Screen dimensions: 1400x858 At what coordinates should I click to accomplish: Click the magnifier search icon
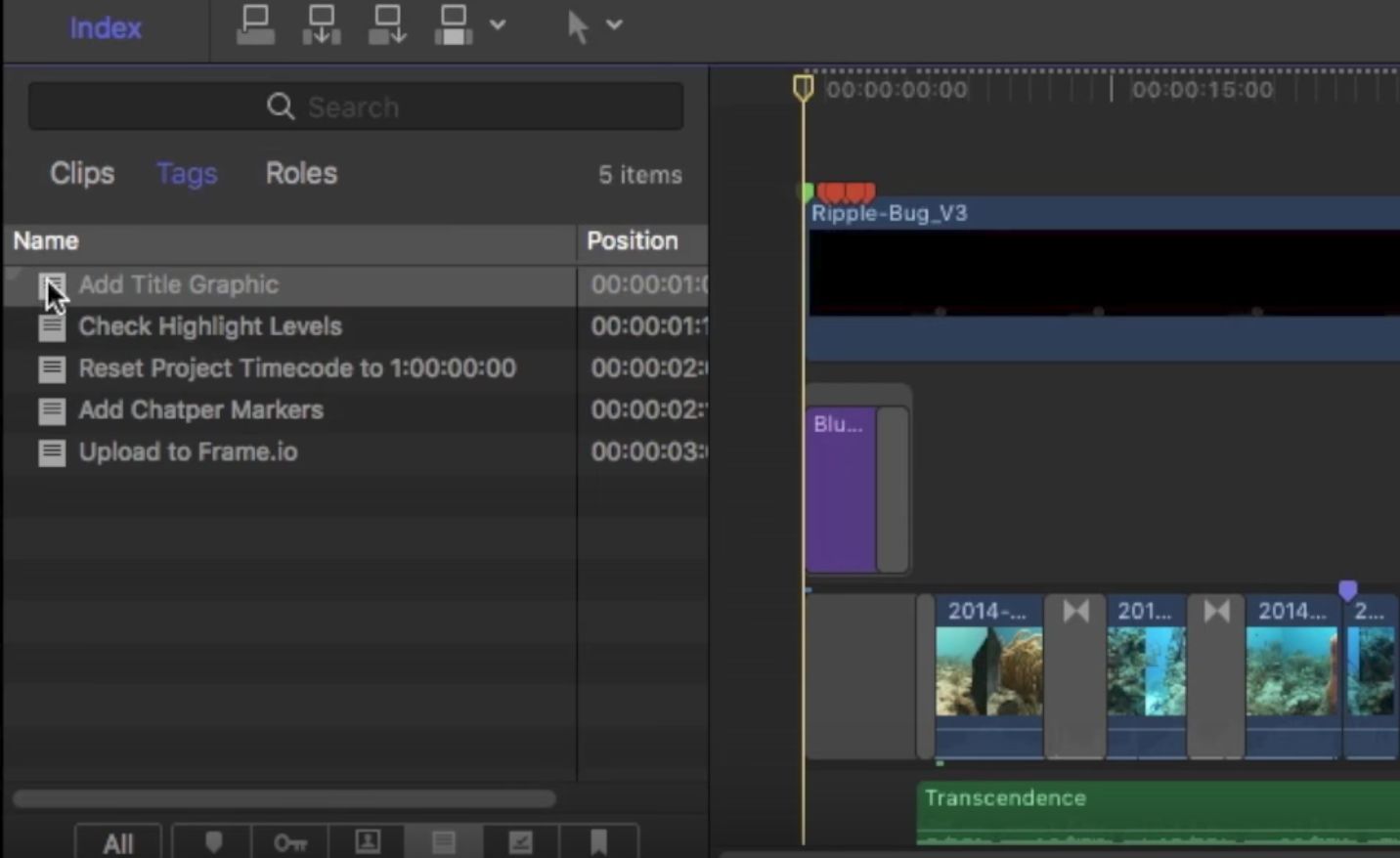coord(281,107)
